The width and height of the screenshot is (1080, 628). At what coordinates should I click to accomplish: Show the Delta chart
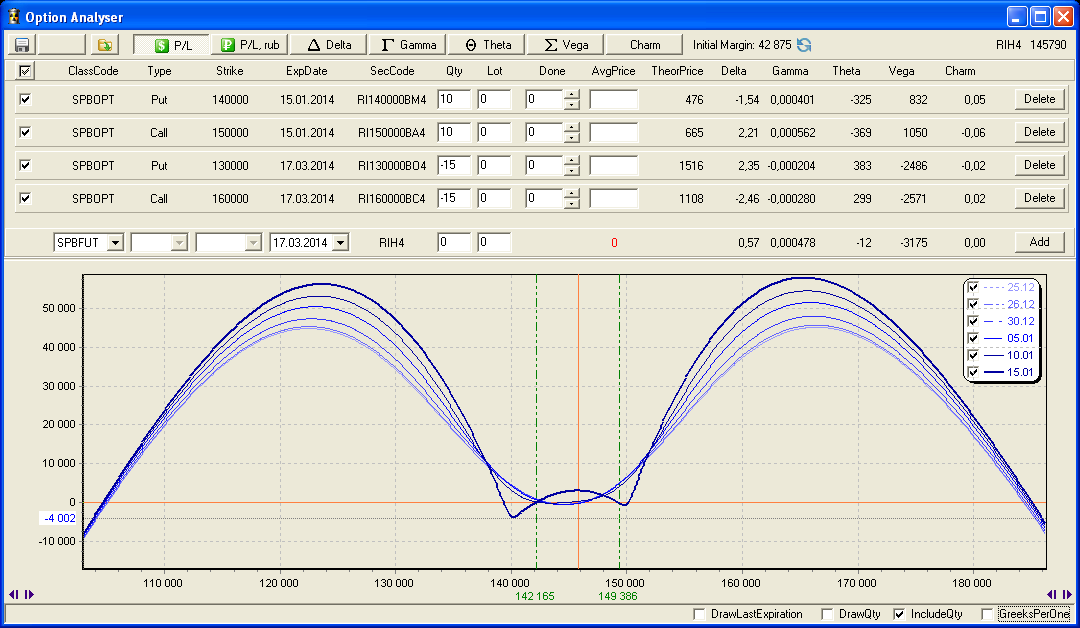[x=329, y=45]
